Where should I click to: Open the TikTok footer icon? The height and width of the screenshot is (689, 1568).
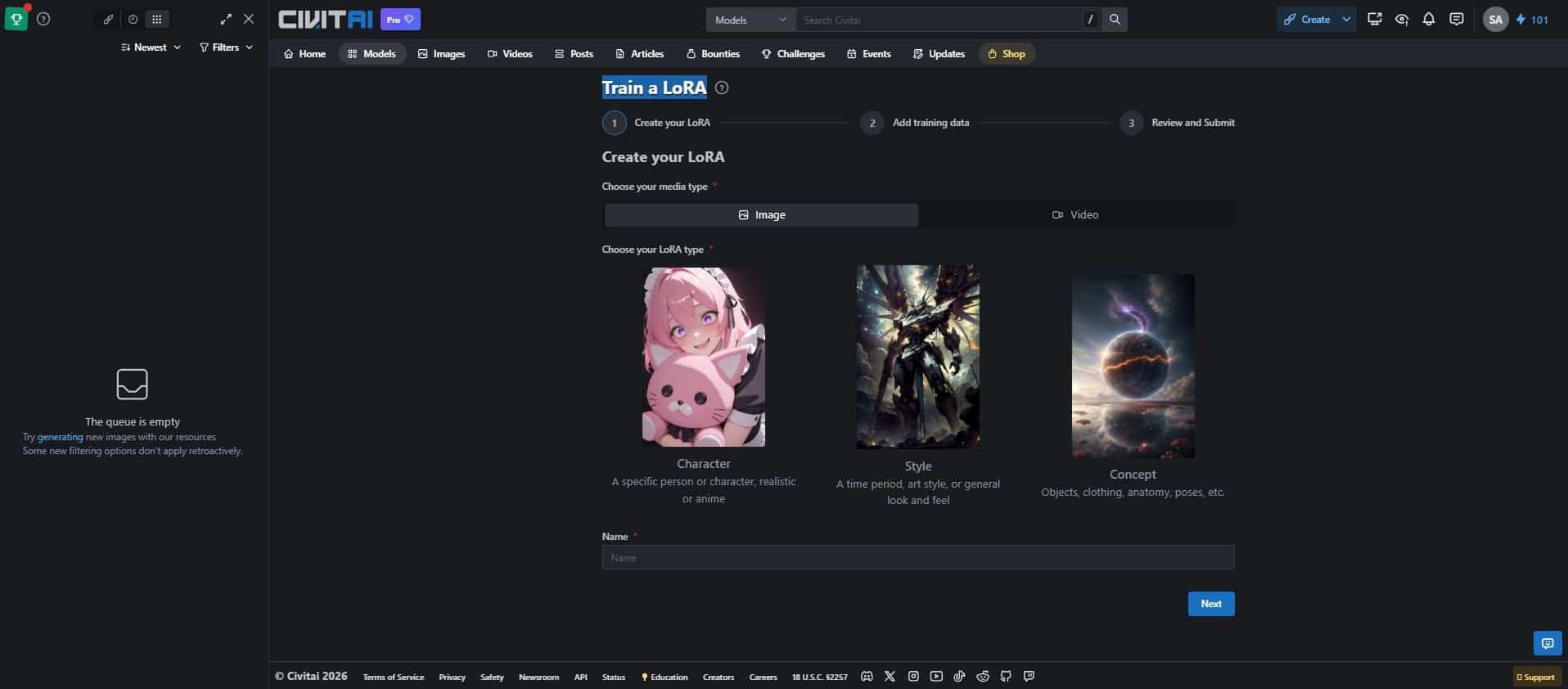[959, 676]
